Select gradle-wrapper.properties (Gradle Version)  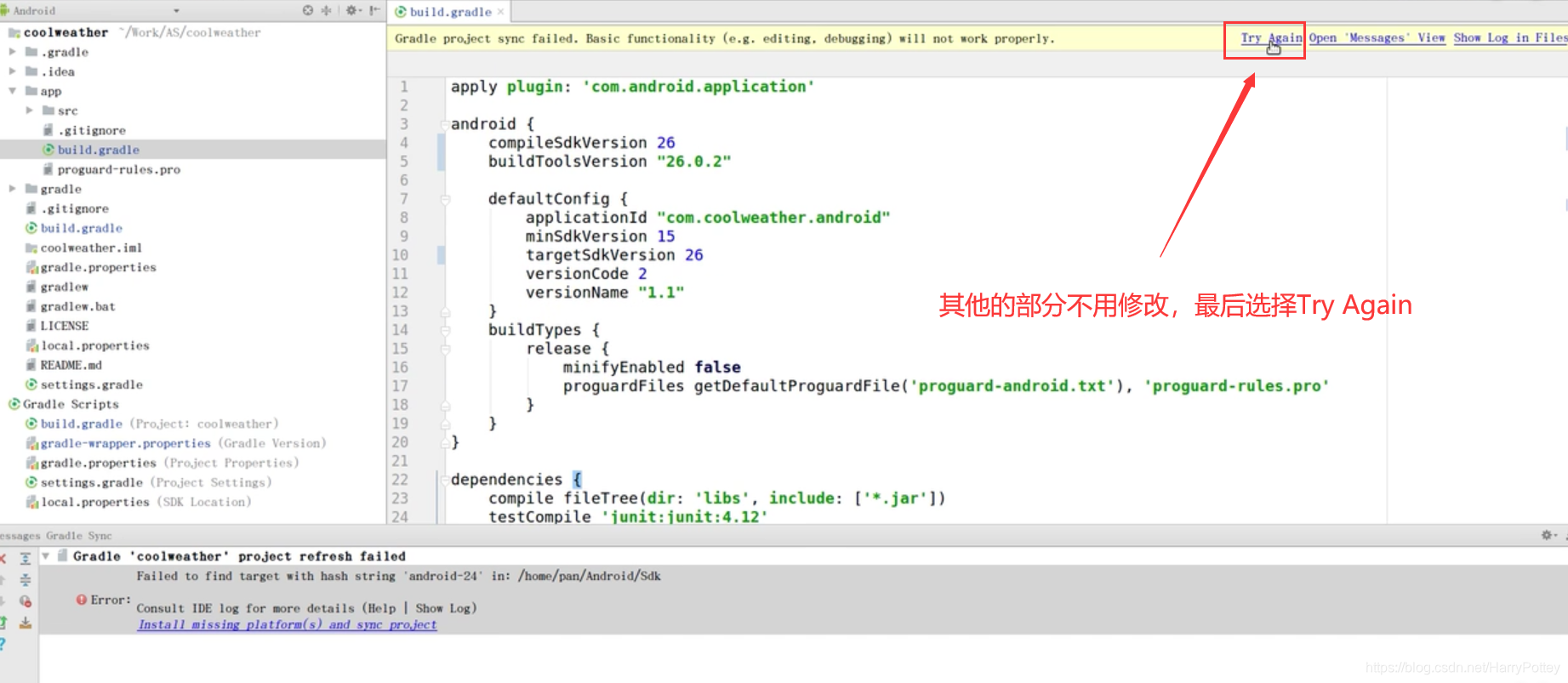183,443
